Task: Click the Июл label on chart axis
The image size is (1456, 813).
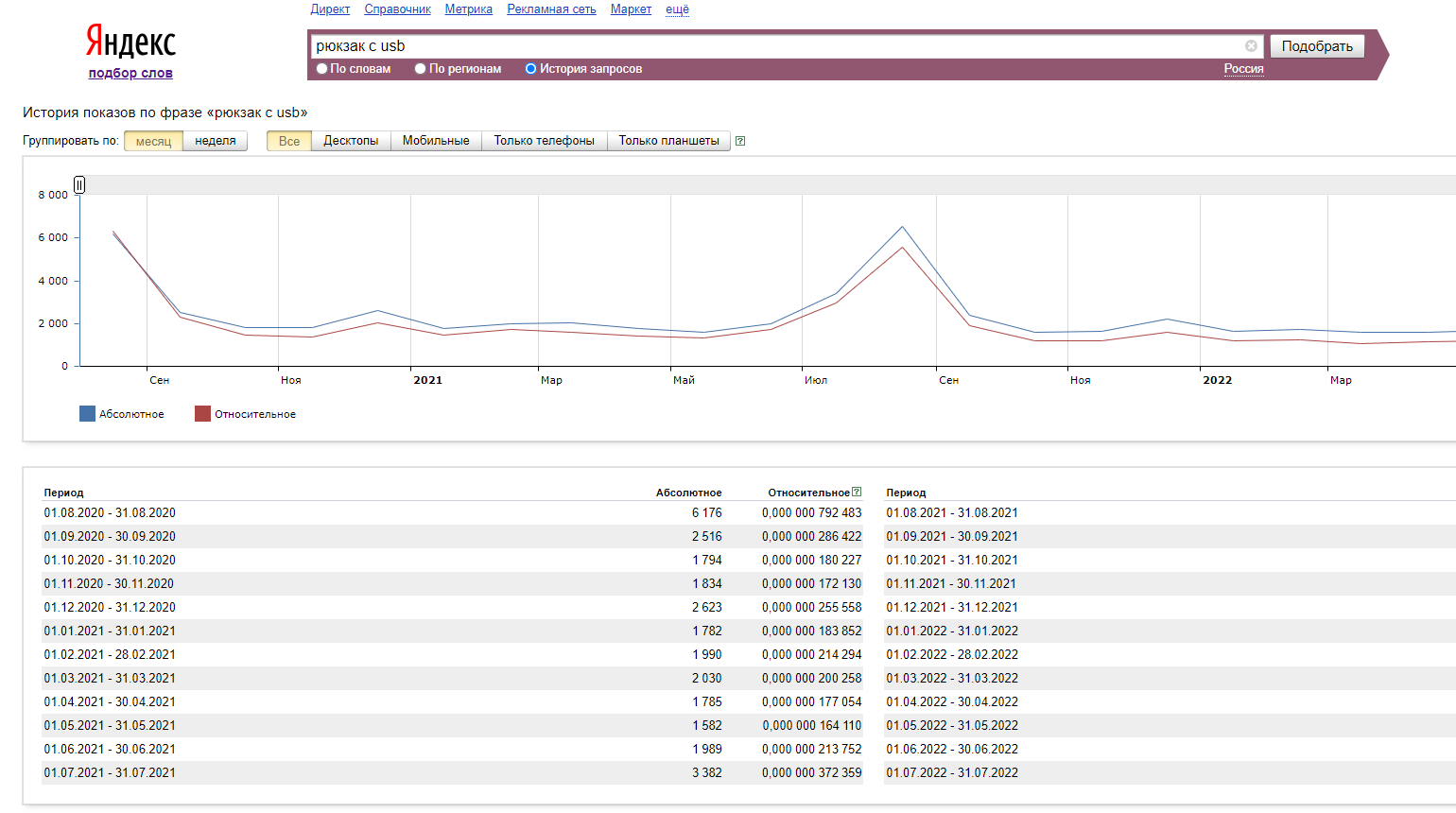Action: click(816, 380)
